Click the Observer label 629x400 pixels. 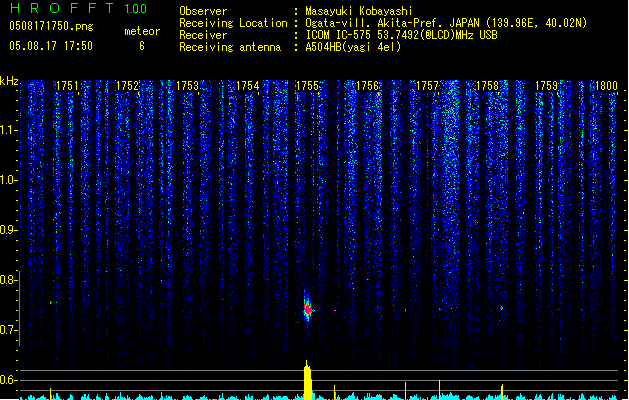coord(203,11)
